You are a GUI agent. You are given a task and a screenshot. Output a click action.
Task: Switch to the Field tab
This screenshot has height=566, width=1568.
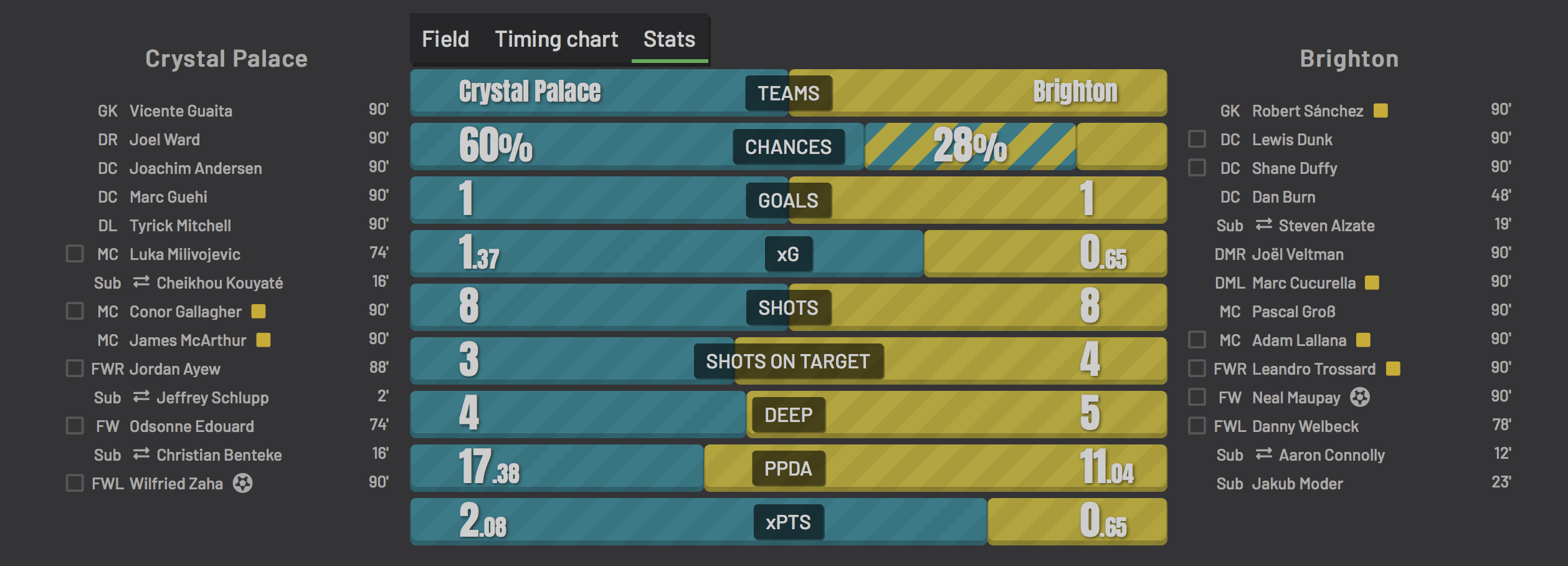point(445,39)
